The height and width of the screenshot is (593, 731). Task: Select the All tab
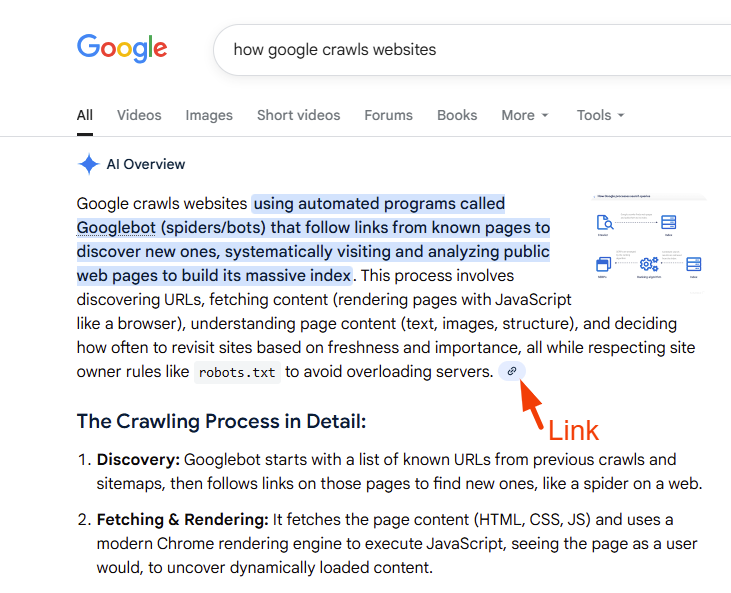pyautogui.click(x=85, y=115)
